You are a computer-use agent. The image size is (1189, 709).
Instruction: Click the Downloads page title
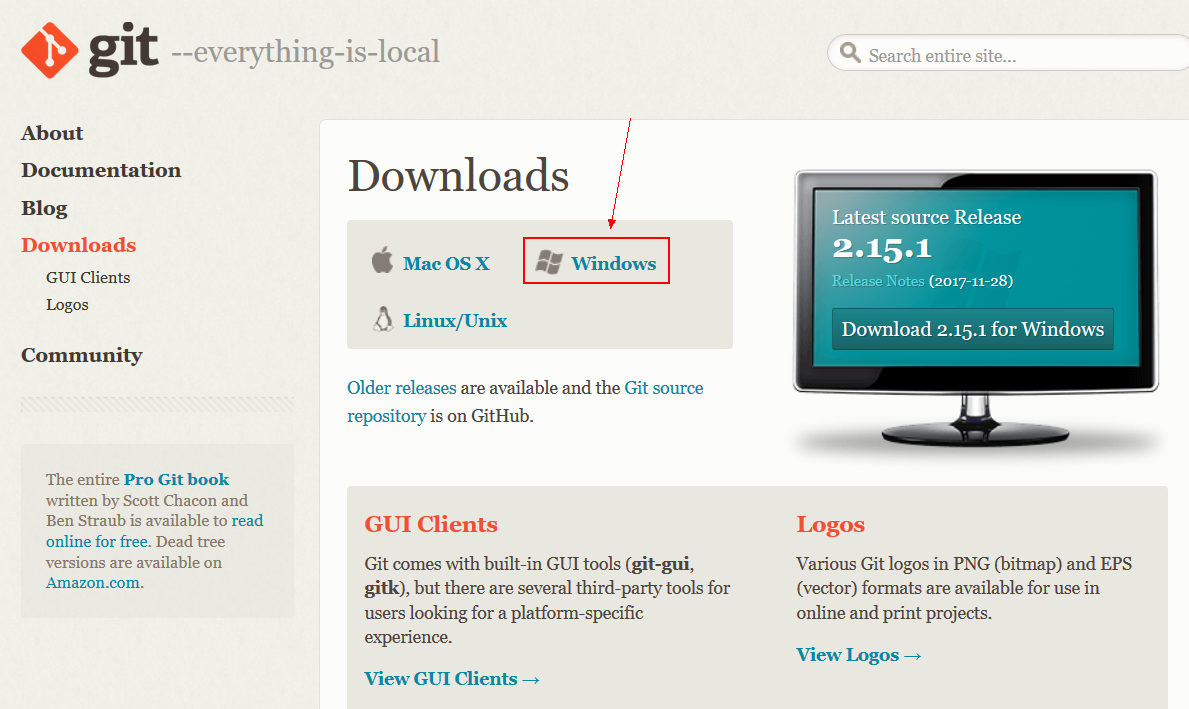(x=458, y=175)
